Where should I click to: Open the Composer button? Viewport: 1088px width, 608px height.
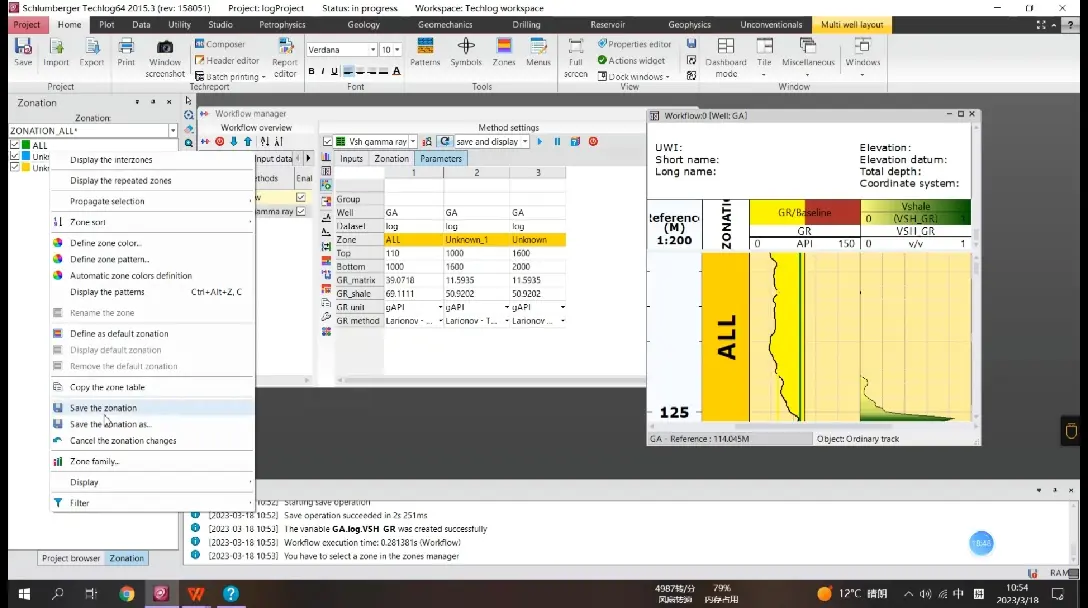tap(220, 44)
